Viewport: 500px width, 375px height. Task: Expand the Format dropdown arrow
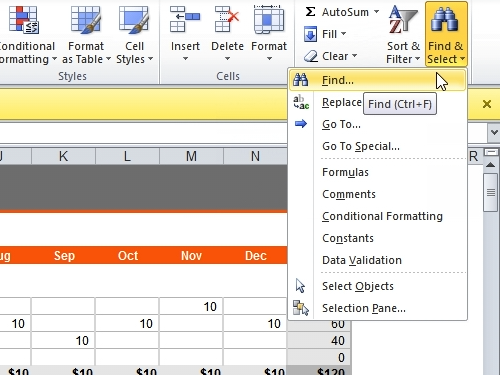(x=269, y=59)
